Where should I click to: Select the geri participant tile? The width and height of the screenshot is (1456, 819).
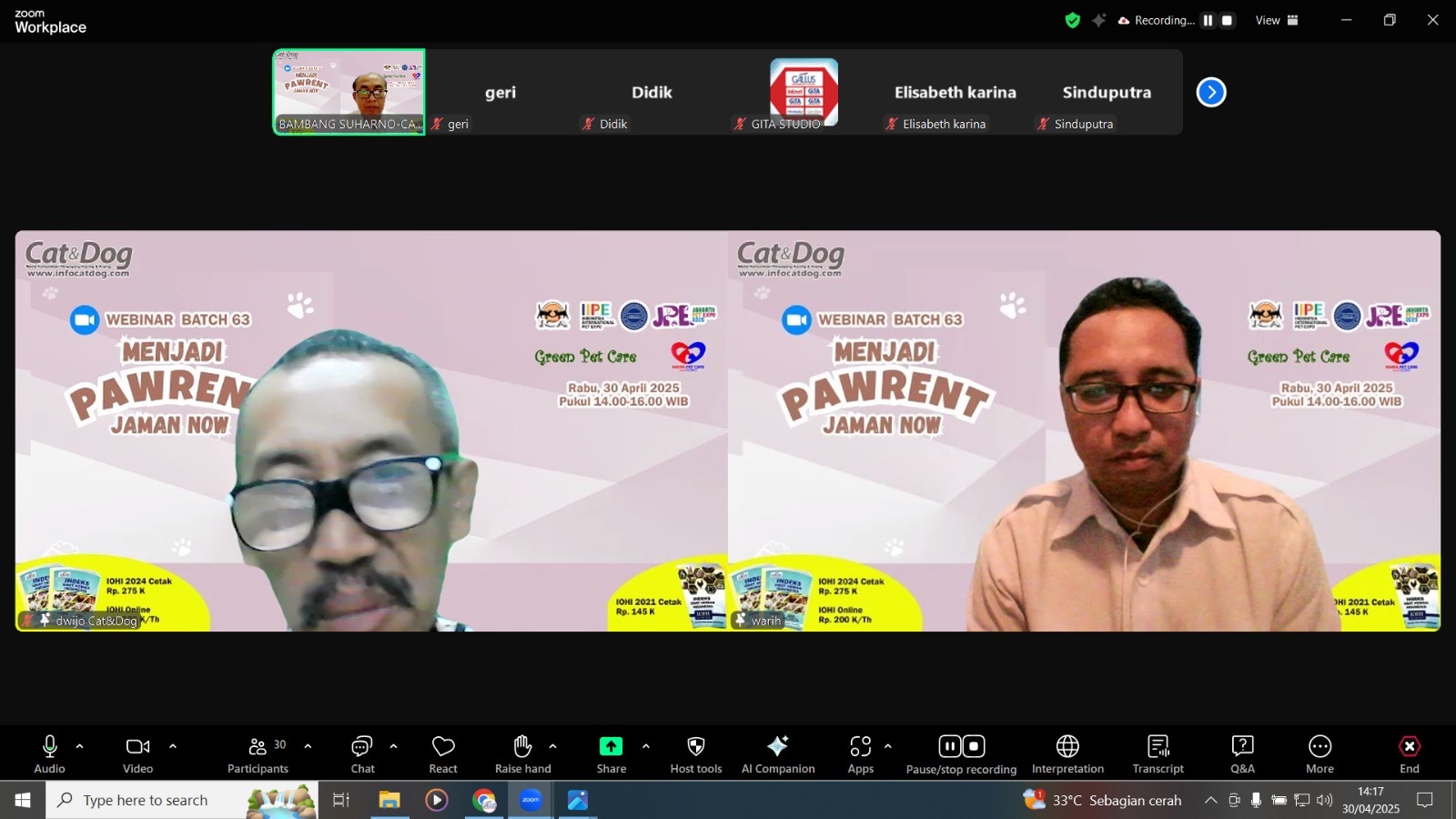500,92
